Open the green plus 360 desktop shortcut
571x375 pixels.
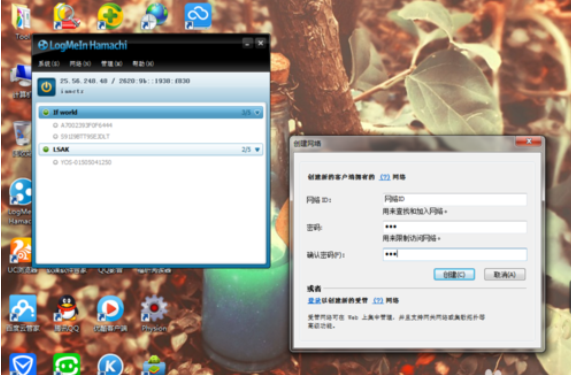click(x=110, y=16)
